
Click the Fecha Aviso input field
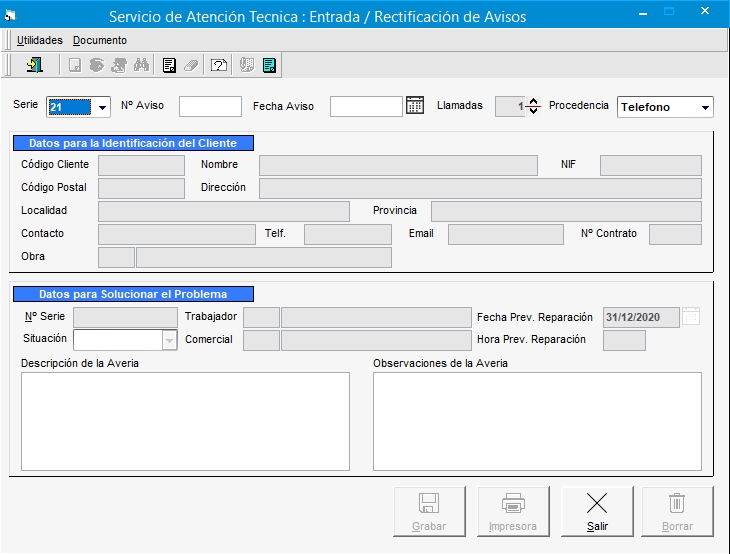pos(366,107)
